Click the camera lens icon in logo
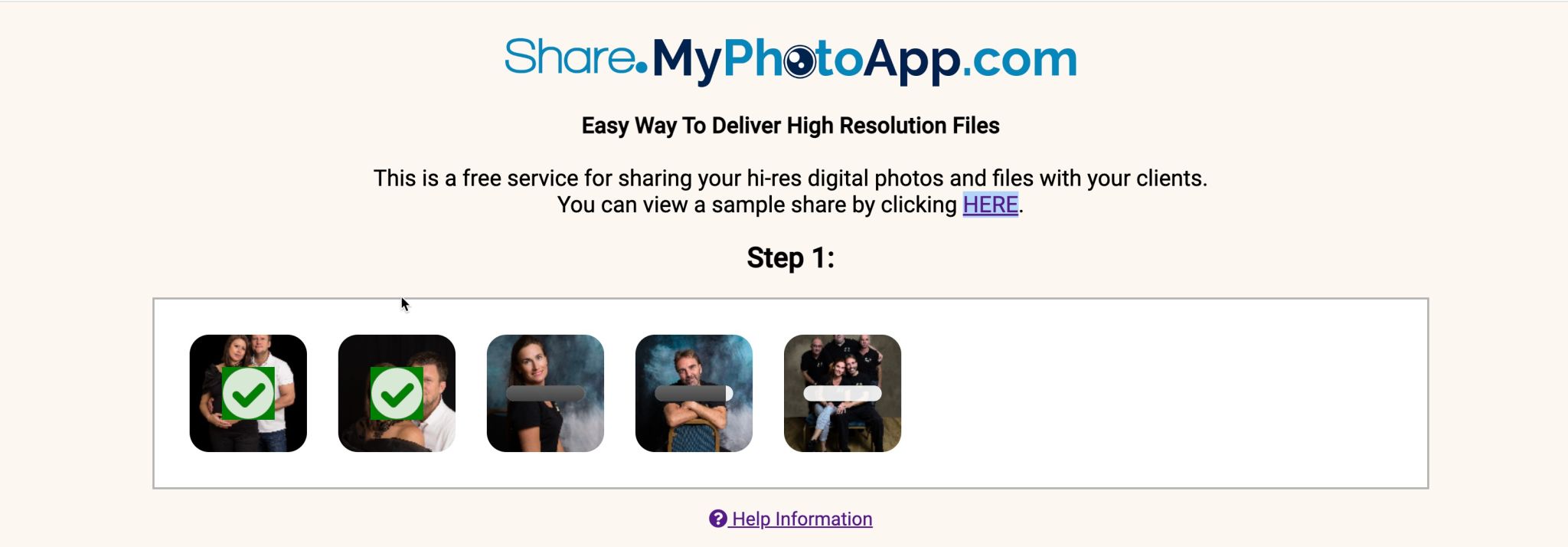This screenshot has height=547, width=1568. pyautogui.click(x=800, y=61)
